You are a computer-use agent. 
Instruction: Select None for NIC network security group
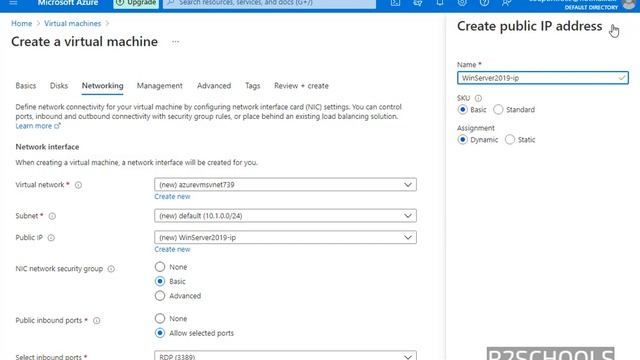[x=160, y=267]
